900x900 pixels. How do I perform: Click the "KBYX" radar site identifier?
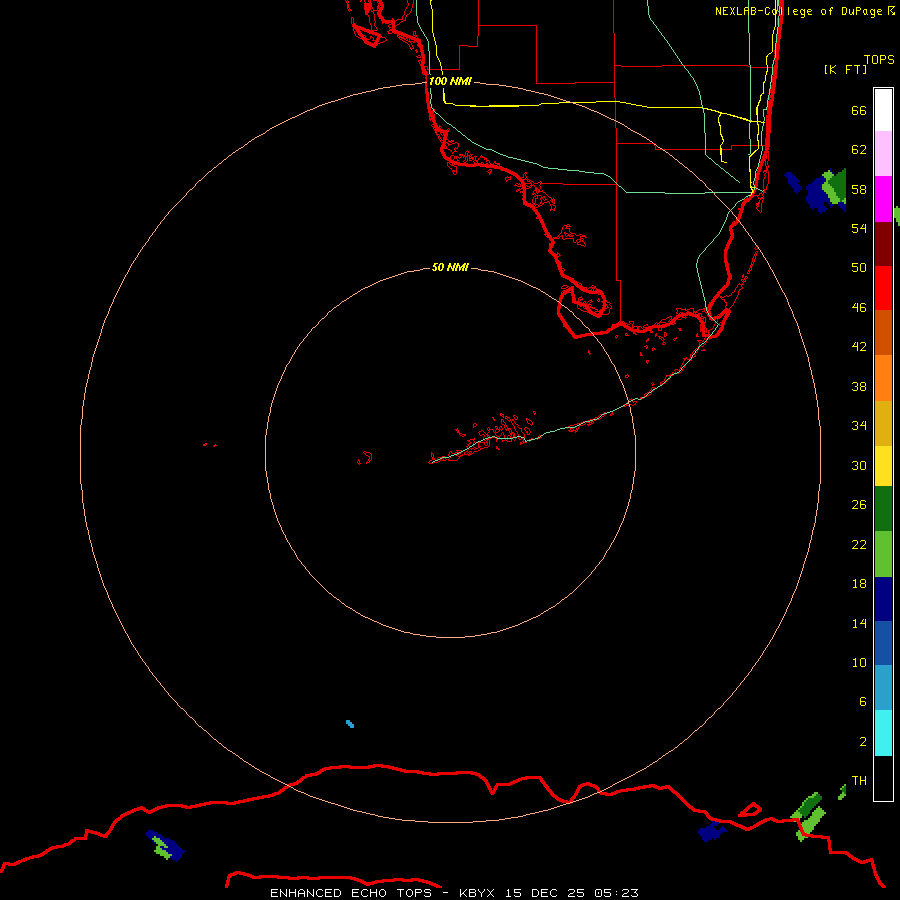click(476, 893)
